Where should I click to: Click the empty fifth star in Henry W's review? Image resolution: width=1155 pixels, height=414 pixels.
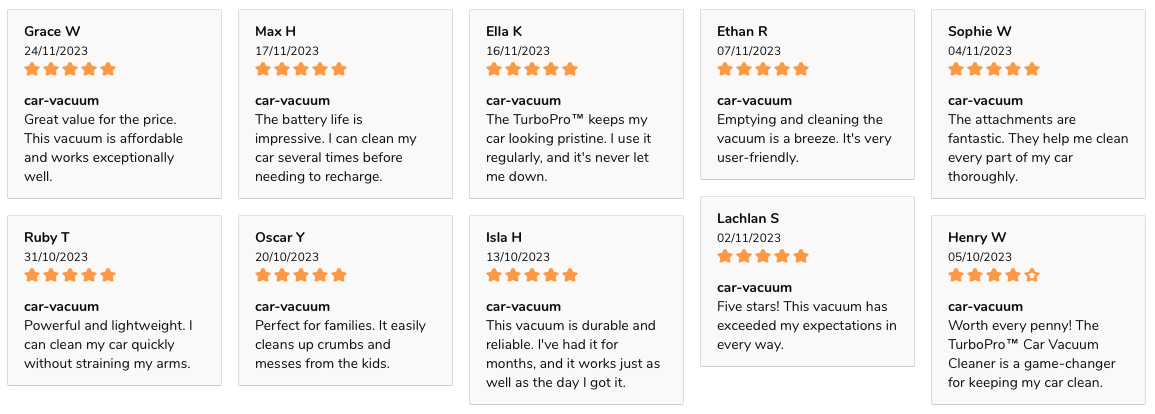[x=1032, y=276]
